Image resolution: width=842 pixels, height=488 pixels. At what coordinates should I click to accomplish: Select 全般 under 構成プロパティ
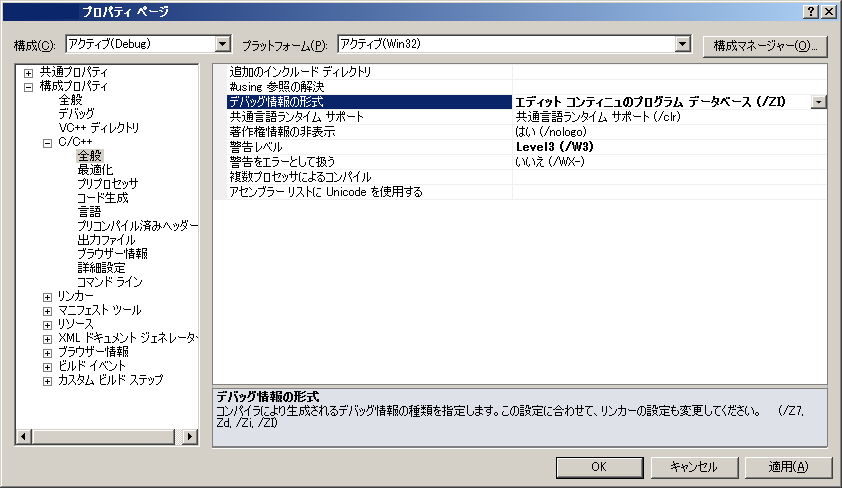(x=70, y=100)
